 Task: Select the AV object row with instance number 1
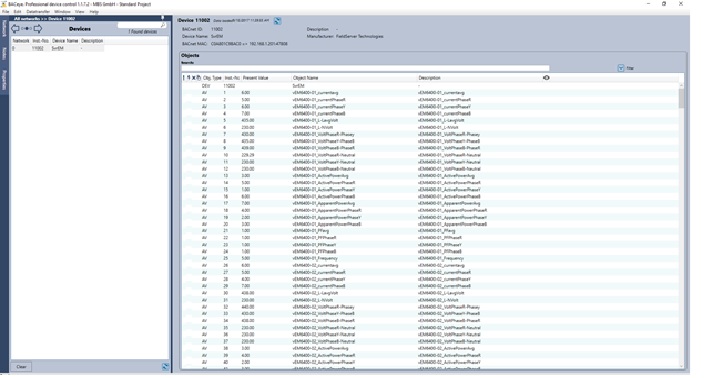430,93
